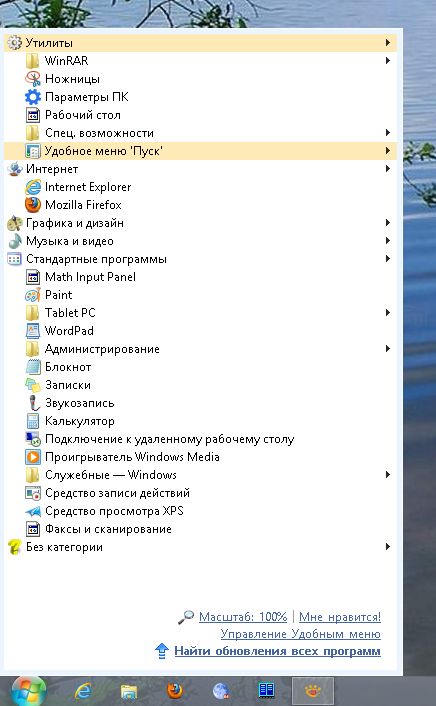Screen dimensions: 436x706
Task: Click the orange paw taskbar button
Action: tap(313, 690)
